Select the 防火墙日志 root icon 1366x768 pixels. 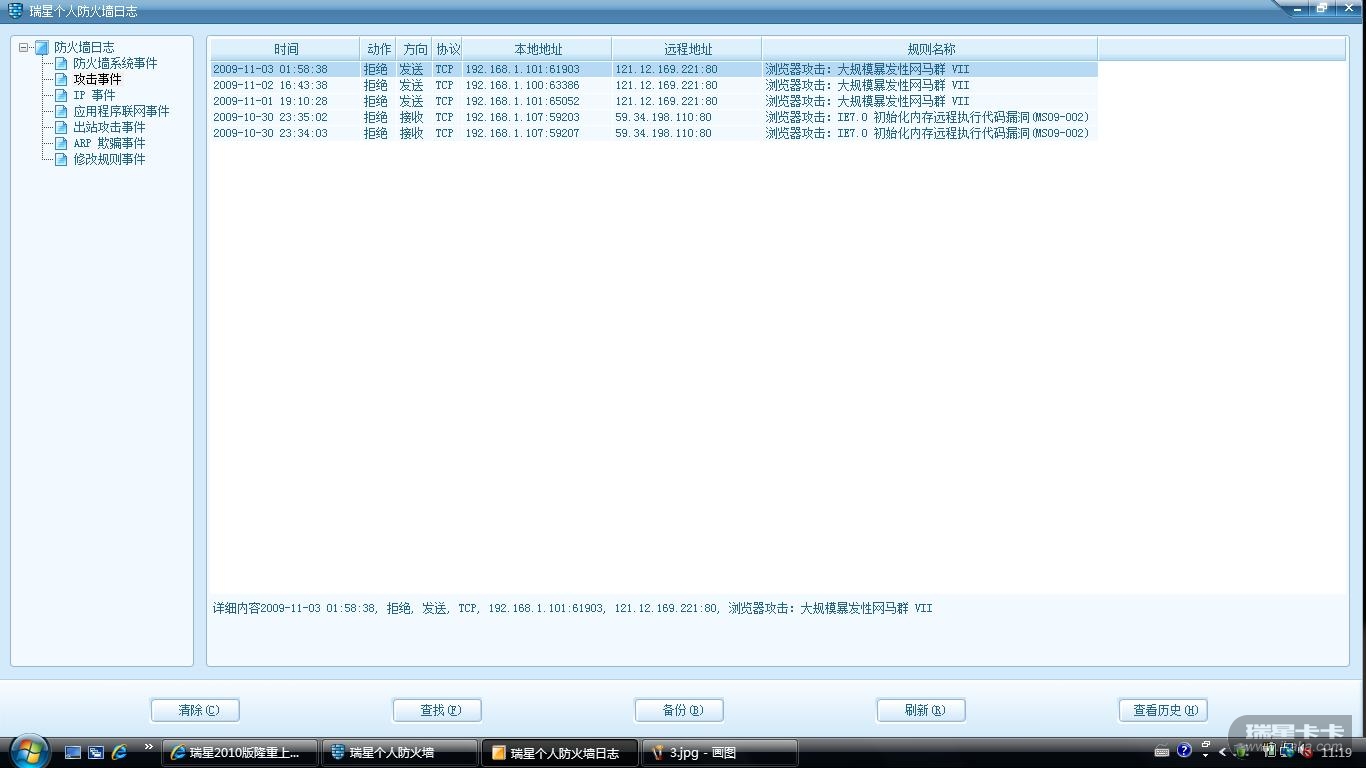click(41, 47)
